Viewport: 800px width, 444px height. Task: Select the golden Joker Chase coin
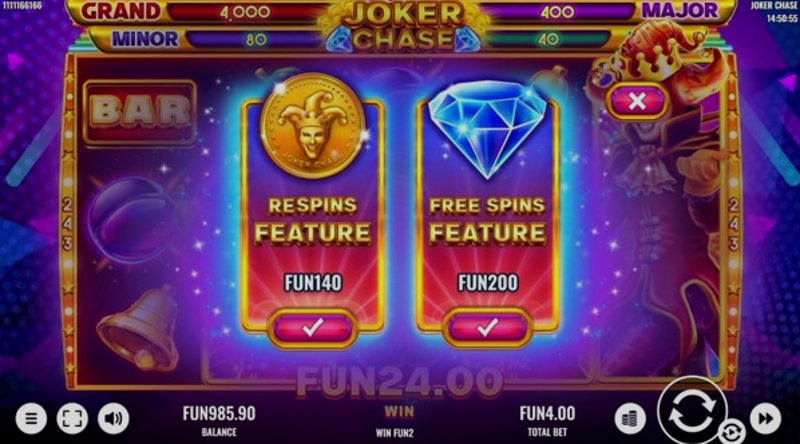pyautogui.click(x=313, y=126)
